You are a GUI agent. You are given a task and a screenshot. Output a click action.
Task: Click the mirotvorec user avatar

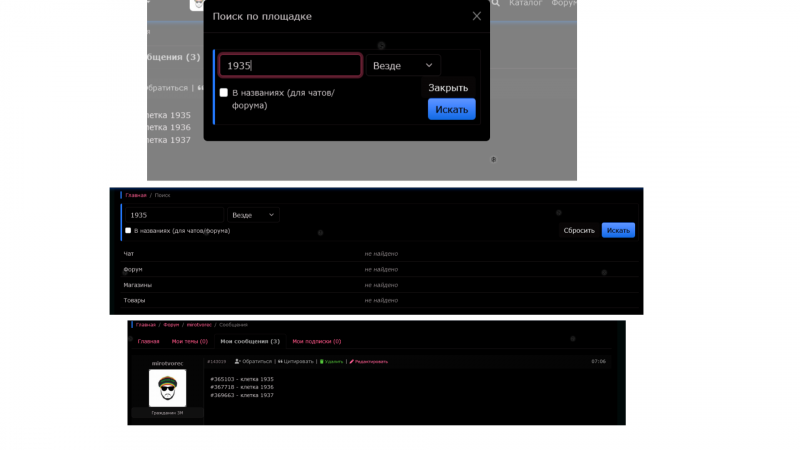pyautogui.click(x=167, y=388)
